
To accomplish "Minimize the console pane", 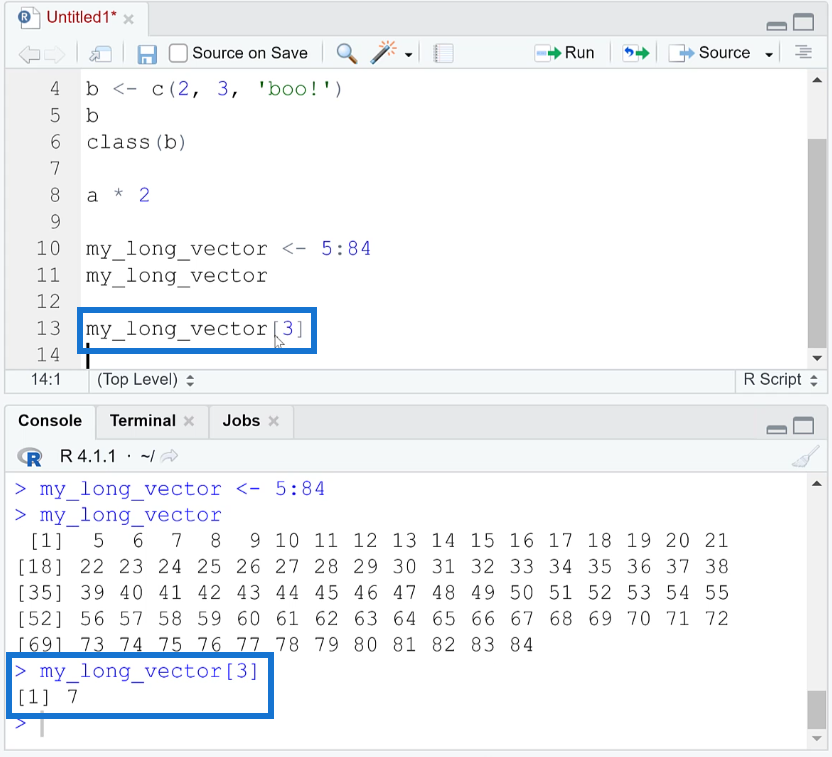I will 777,429.
